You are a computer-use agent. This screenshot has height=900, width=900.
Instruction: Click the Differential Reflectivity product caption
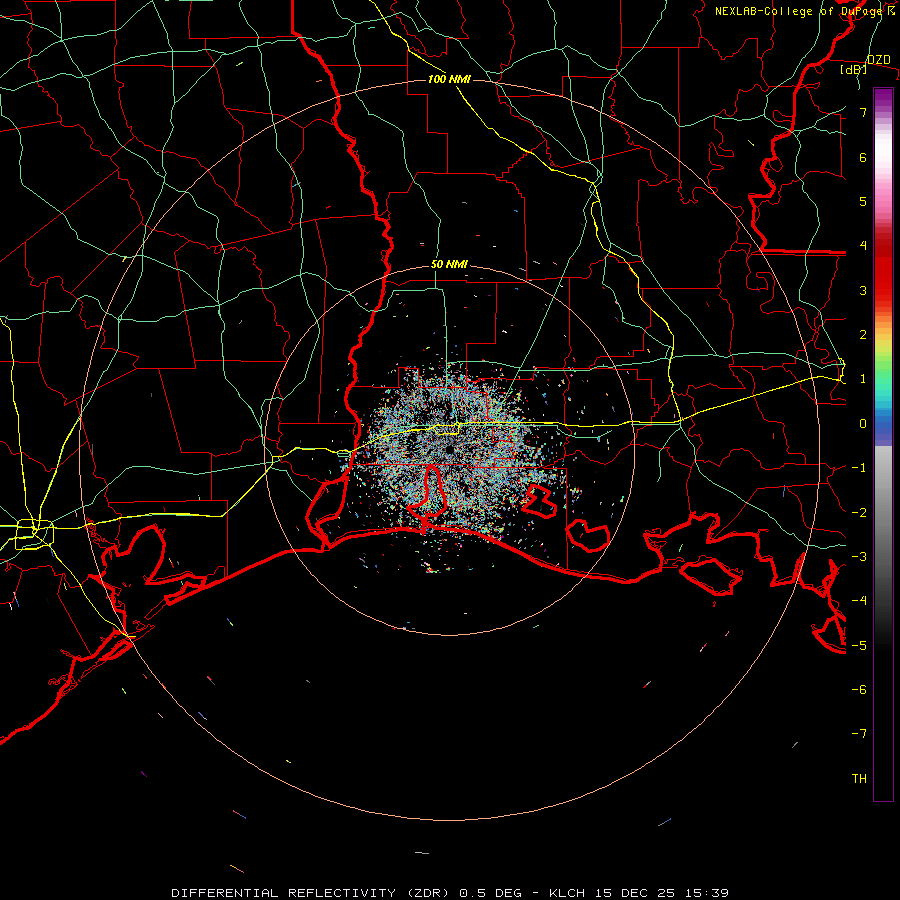click(449, 893)
